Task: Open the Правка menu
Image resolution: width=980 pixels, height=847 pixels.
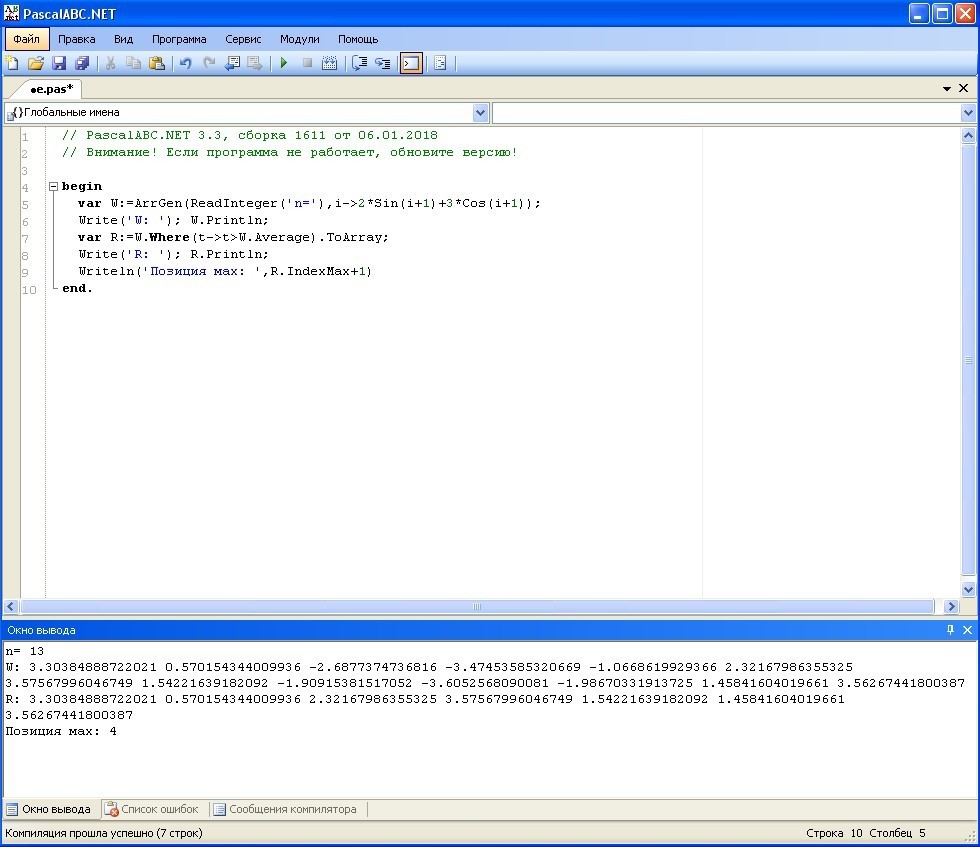Action: [77, 39]
